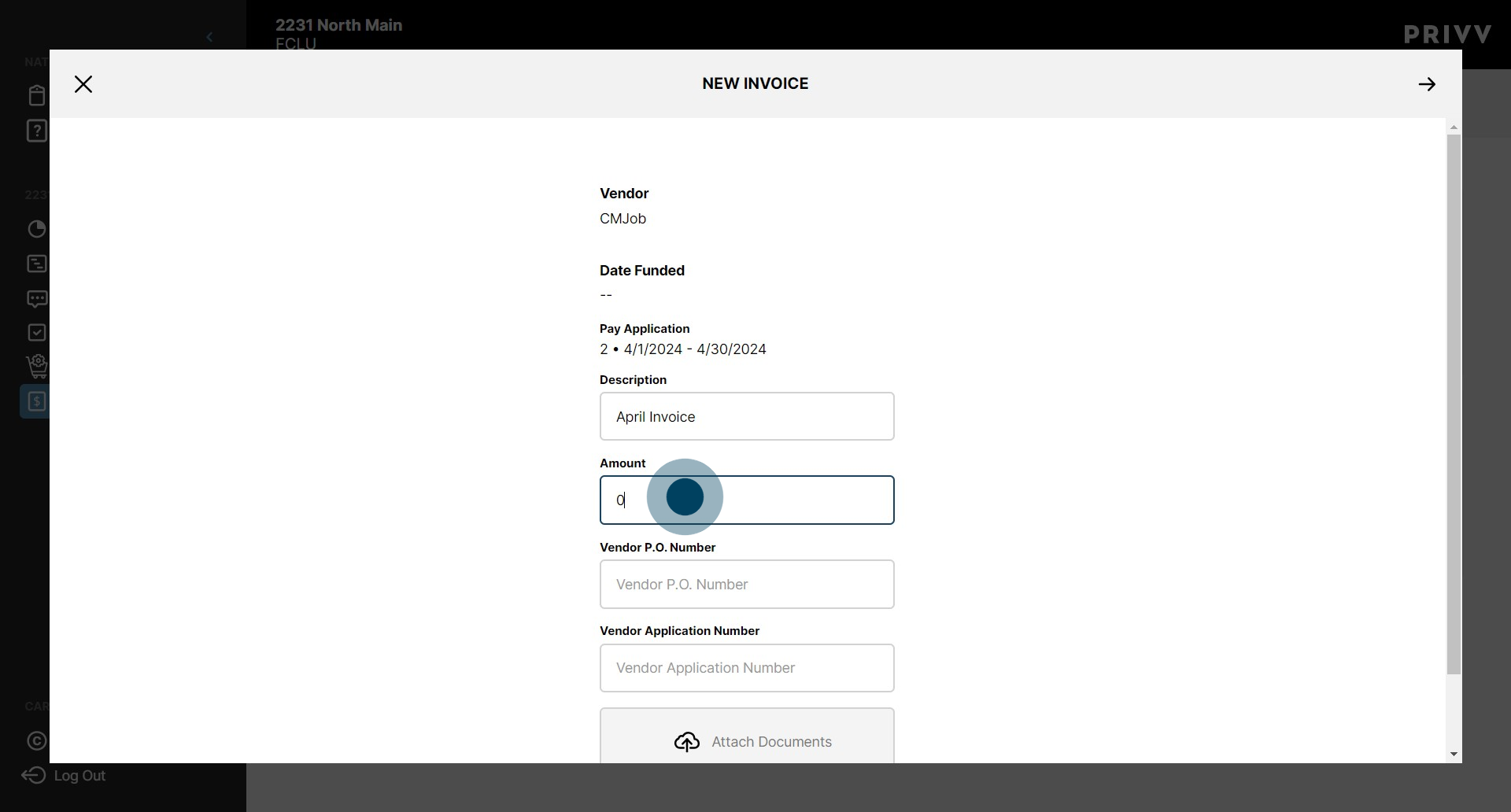Open the list panel icon in sidebar

coord(37,264)
